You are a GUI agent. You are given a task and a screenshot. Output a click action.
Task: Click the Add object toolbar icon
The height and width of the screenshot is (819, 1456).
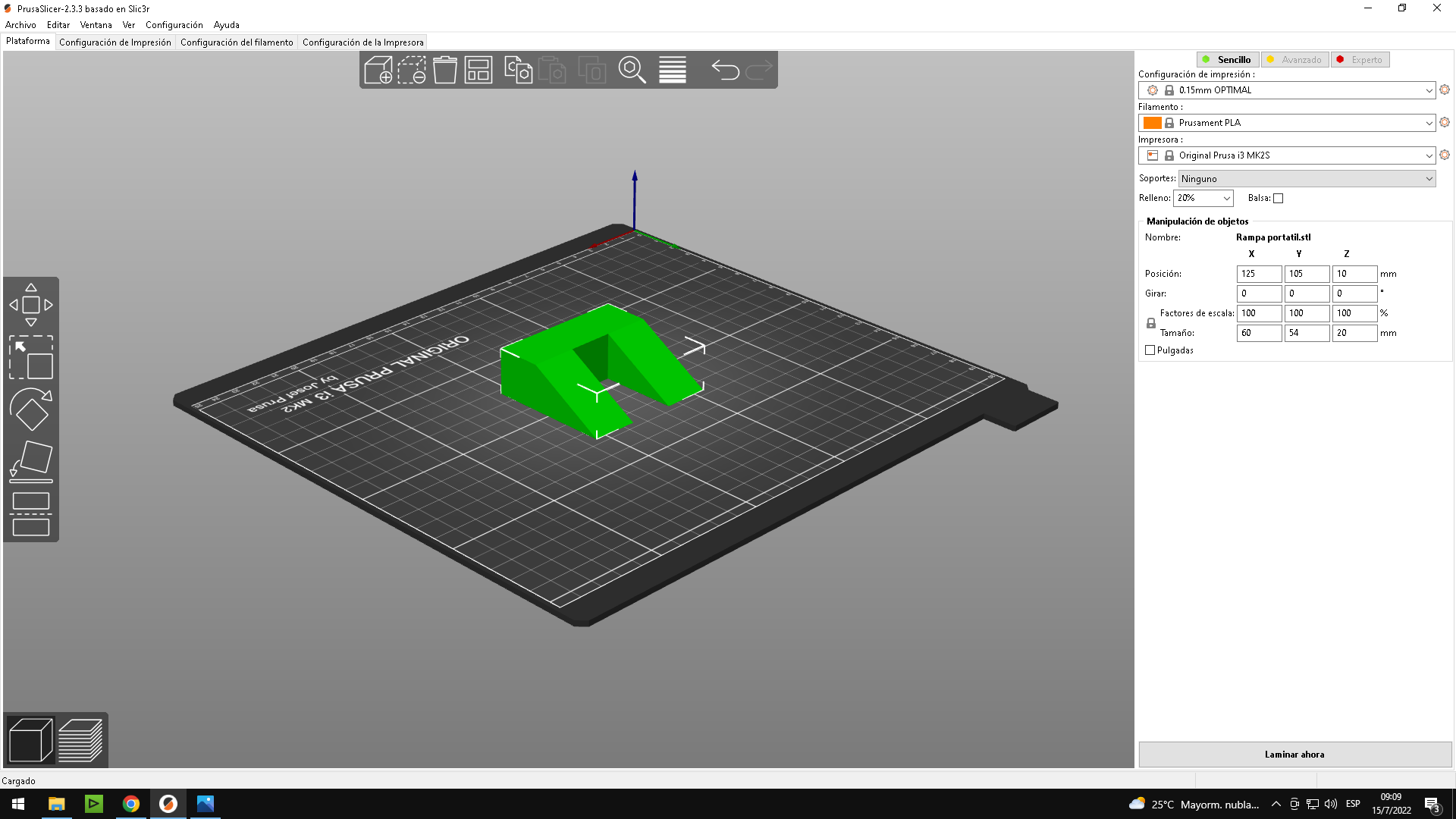[378, 70]
